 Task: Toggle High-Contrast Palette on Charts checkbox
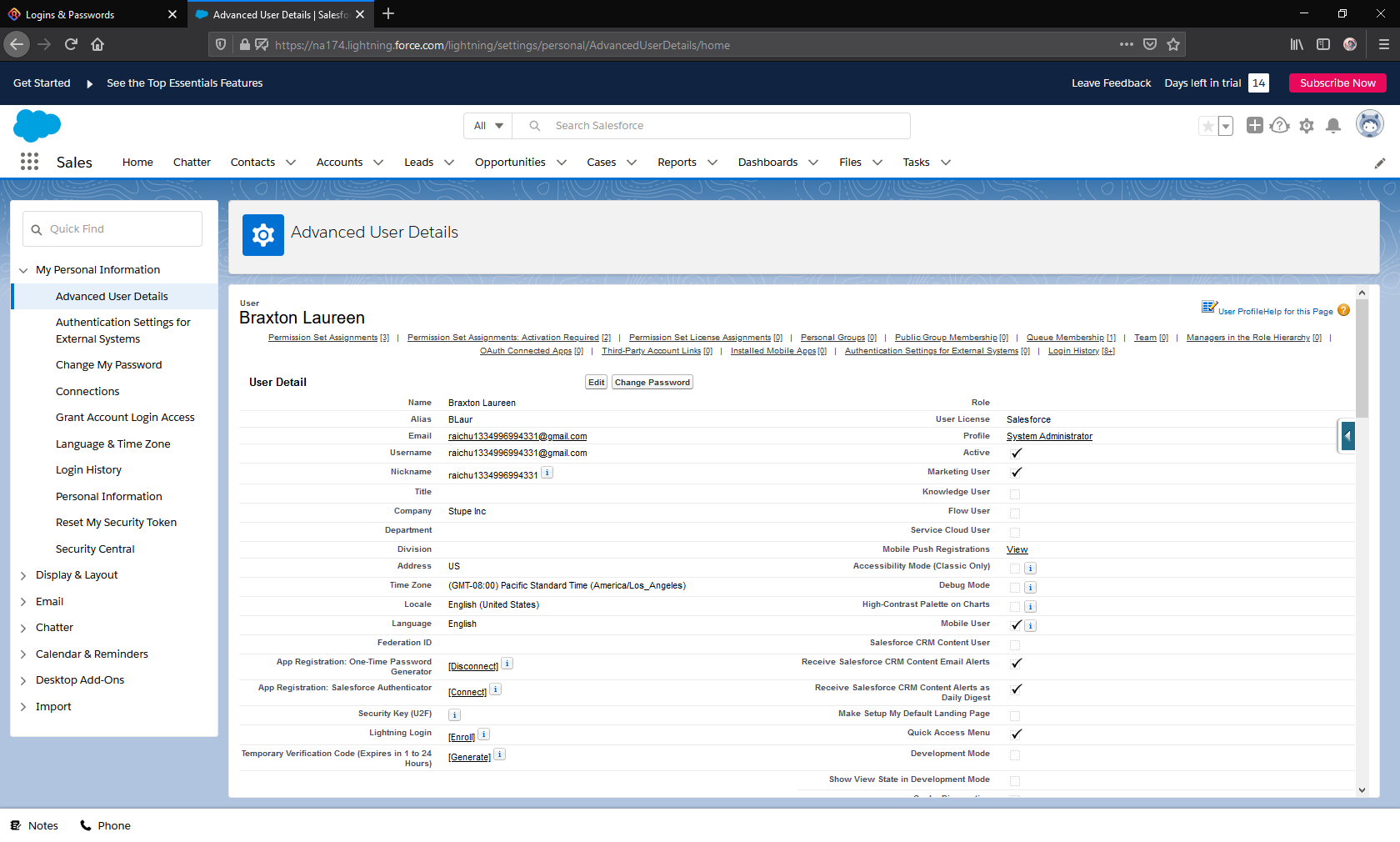[1015, 607]
